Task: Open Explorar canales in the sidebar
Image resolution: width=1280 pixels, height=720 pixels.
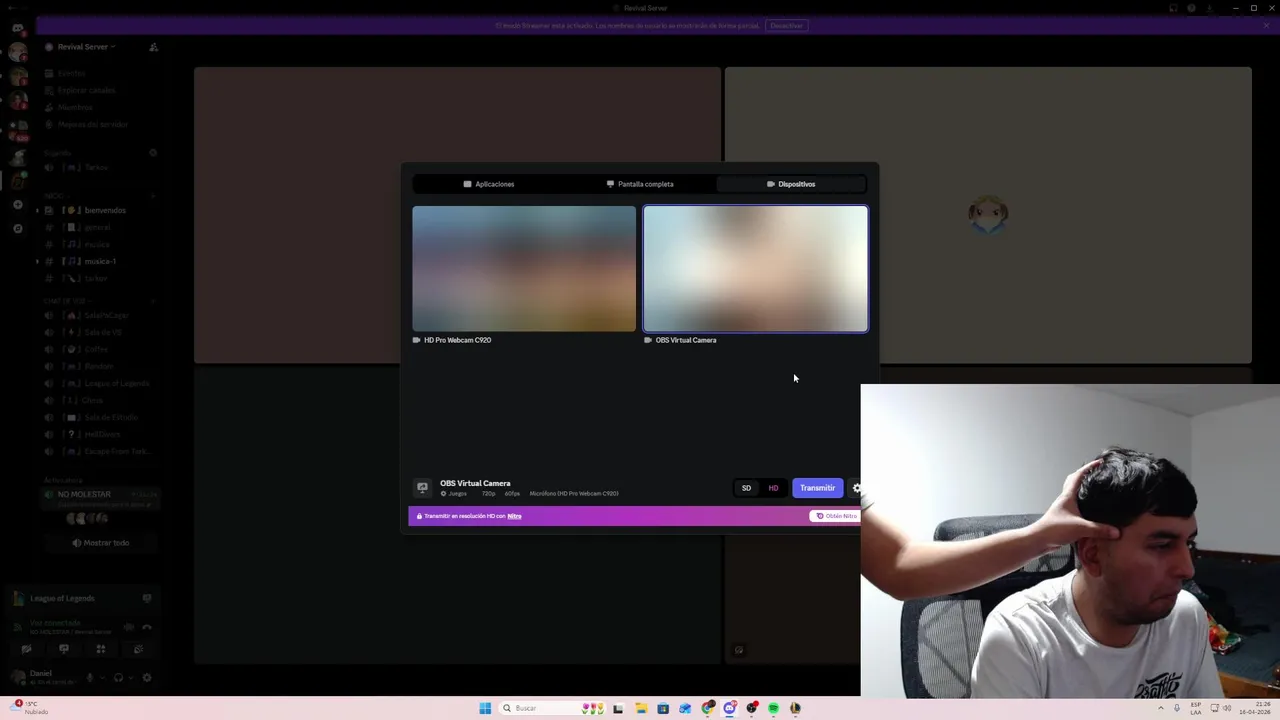Action: click(86, 90)
